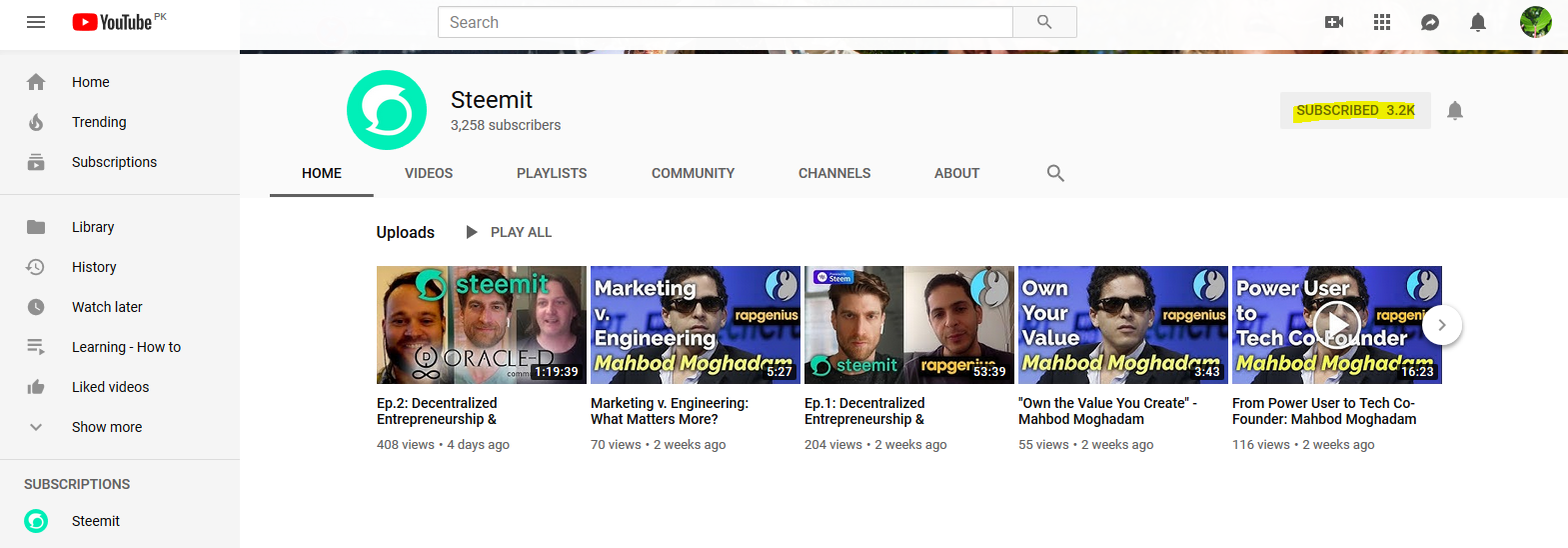Play the Power User to Tech Co-Founder thumbnail
This screenshot has height=548, width=1568.
coord(1337,325)
